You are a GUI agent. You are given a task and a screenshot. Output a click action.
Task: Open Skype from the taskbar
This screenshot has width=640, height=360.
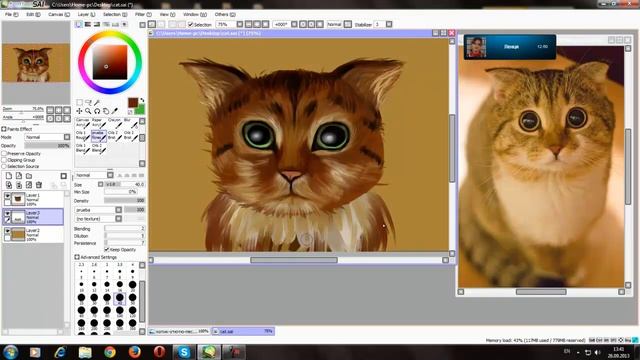(x=184, y=352)
